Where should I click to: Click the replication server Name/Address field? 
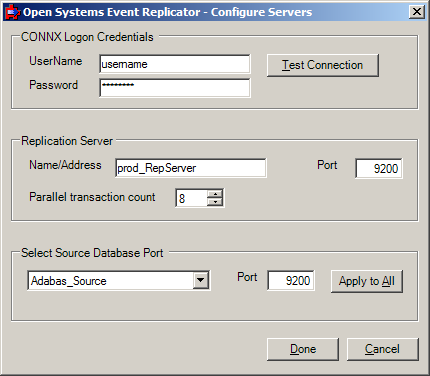[x=190, y=168]
